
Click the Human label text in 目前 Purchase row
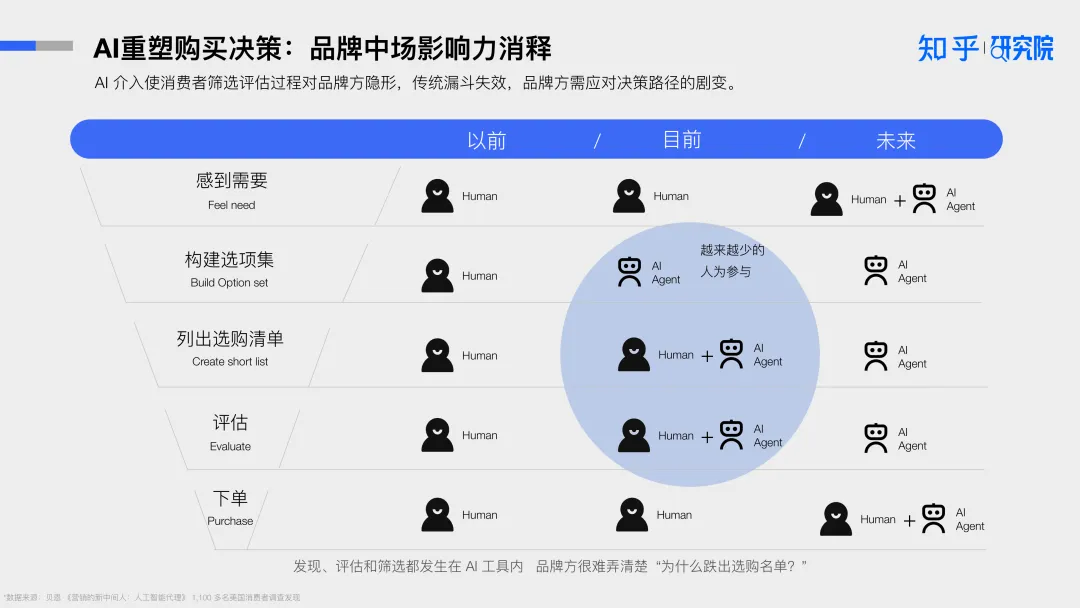674,515
